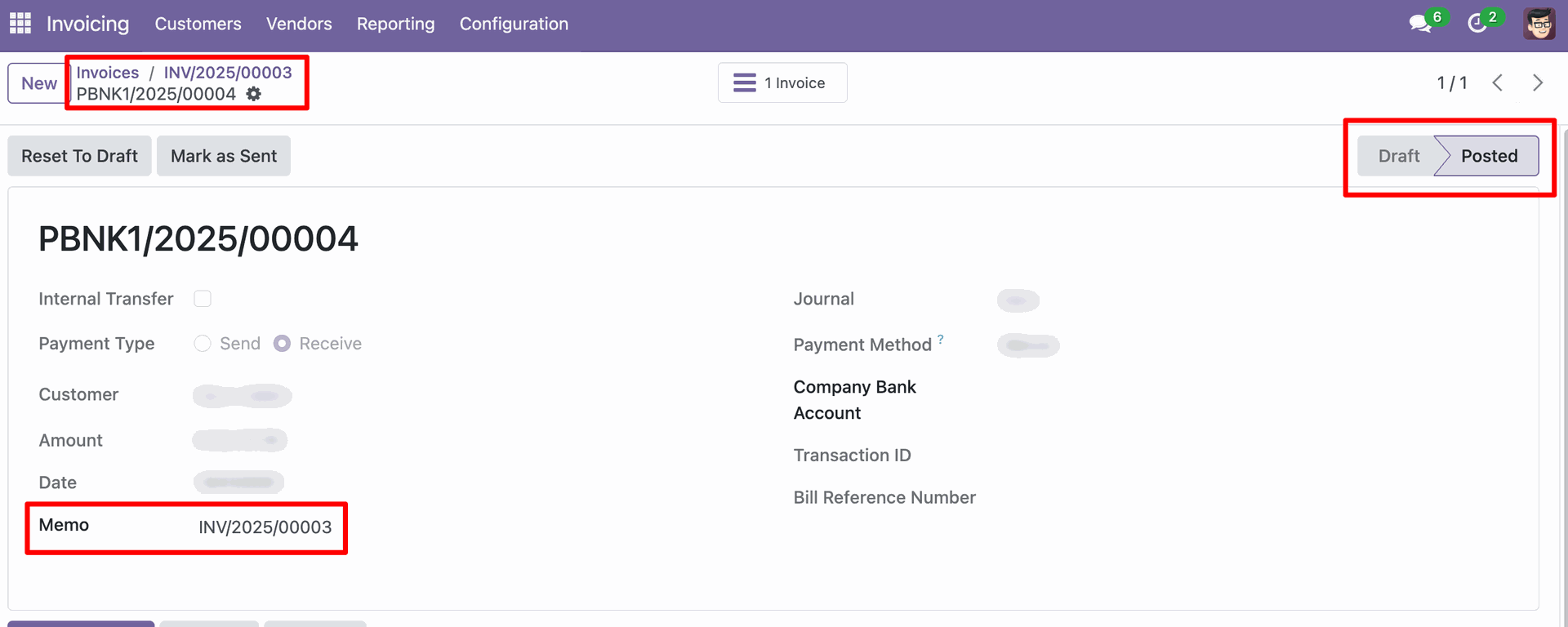
Task: Click the Draft status stage
Action: 1398,156
